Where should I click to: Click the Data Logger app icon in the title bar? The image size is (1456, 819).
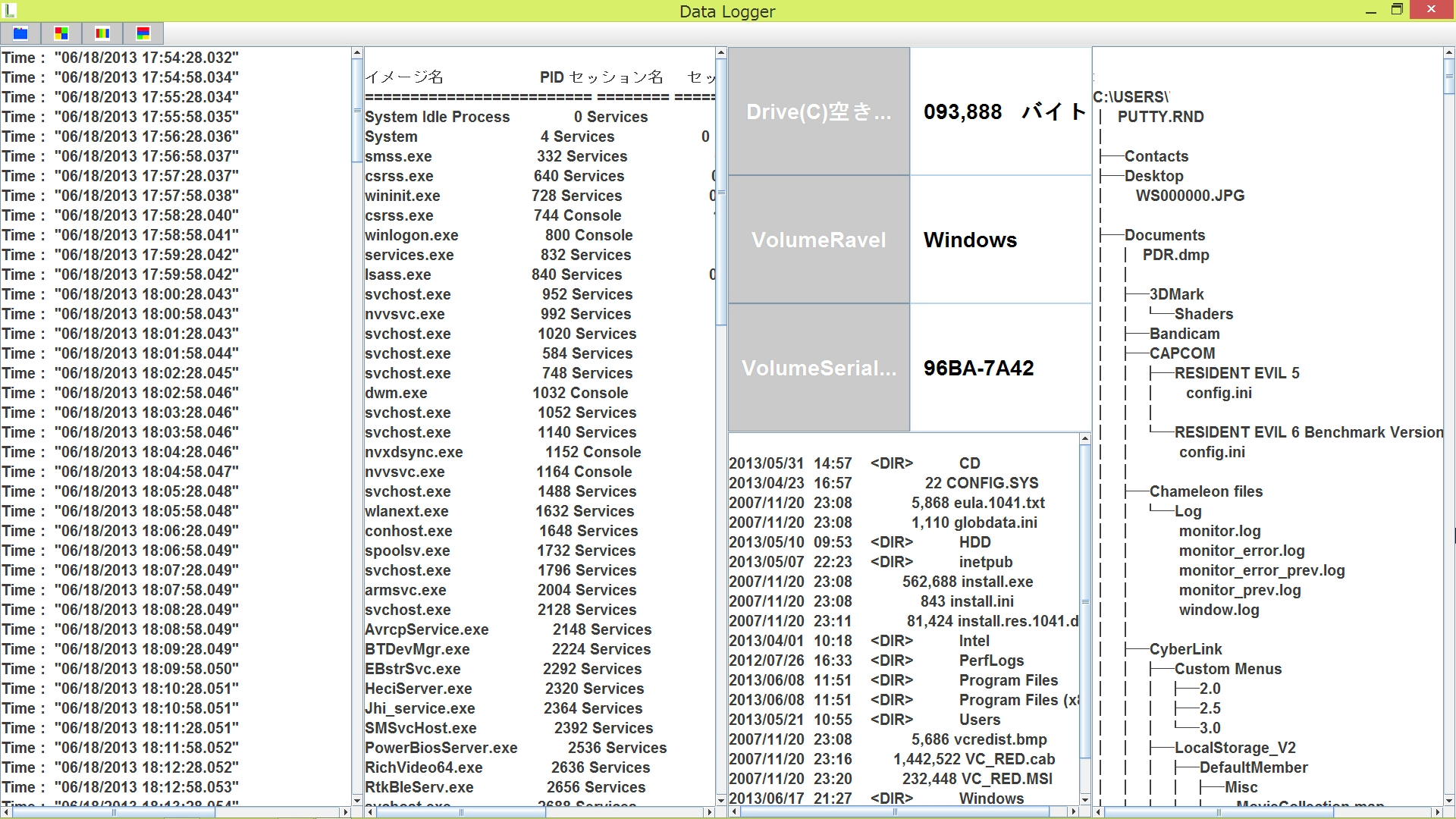pos(9,11)
